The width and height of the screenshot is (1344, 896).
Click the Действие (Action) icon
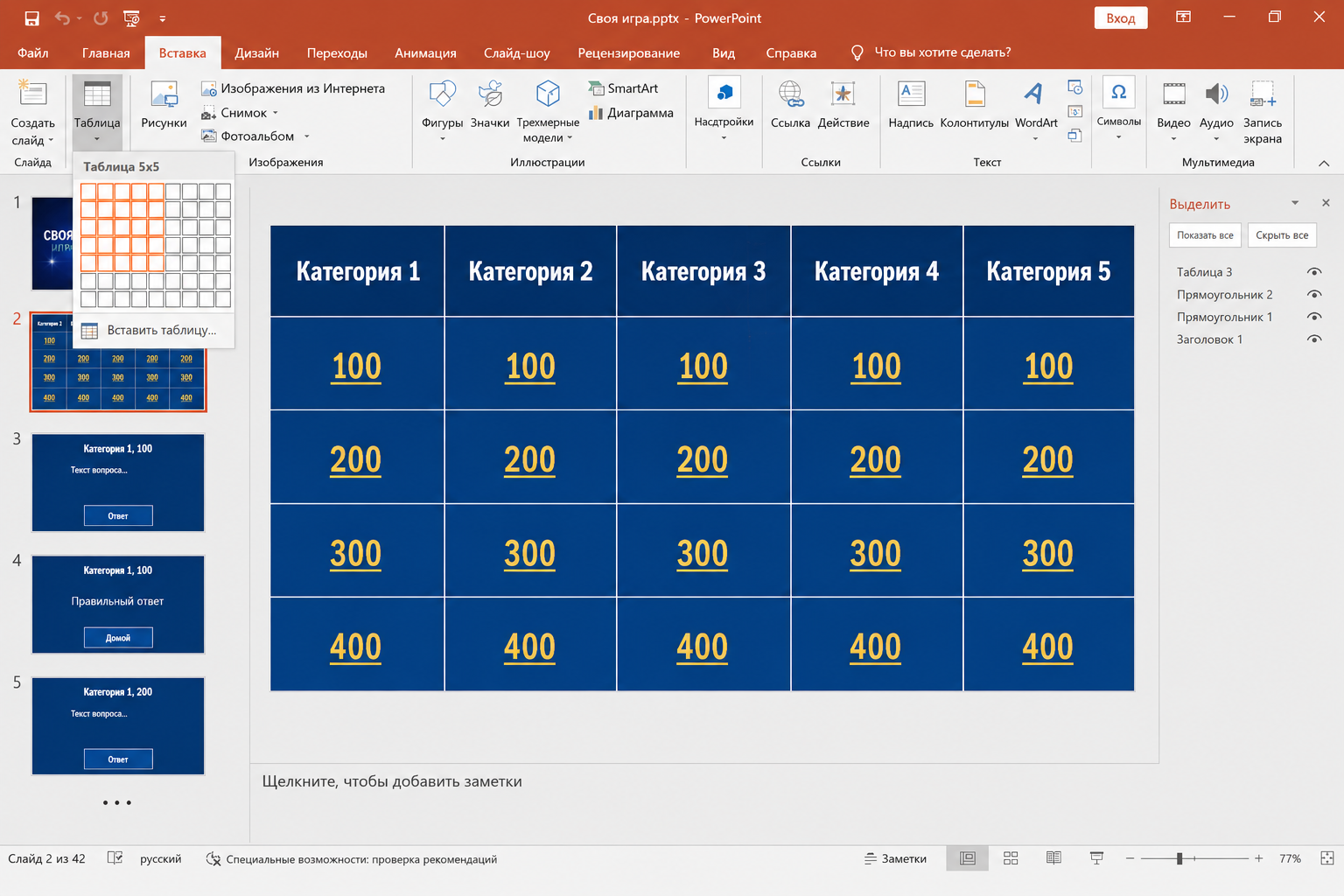(x=843, y=94)
